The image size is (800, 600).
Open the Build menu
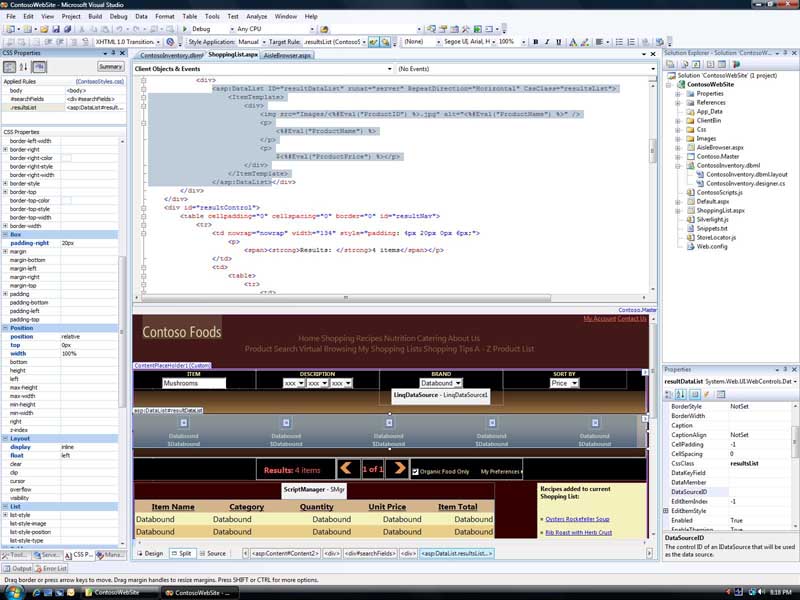tap(95, 16)
